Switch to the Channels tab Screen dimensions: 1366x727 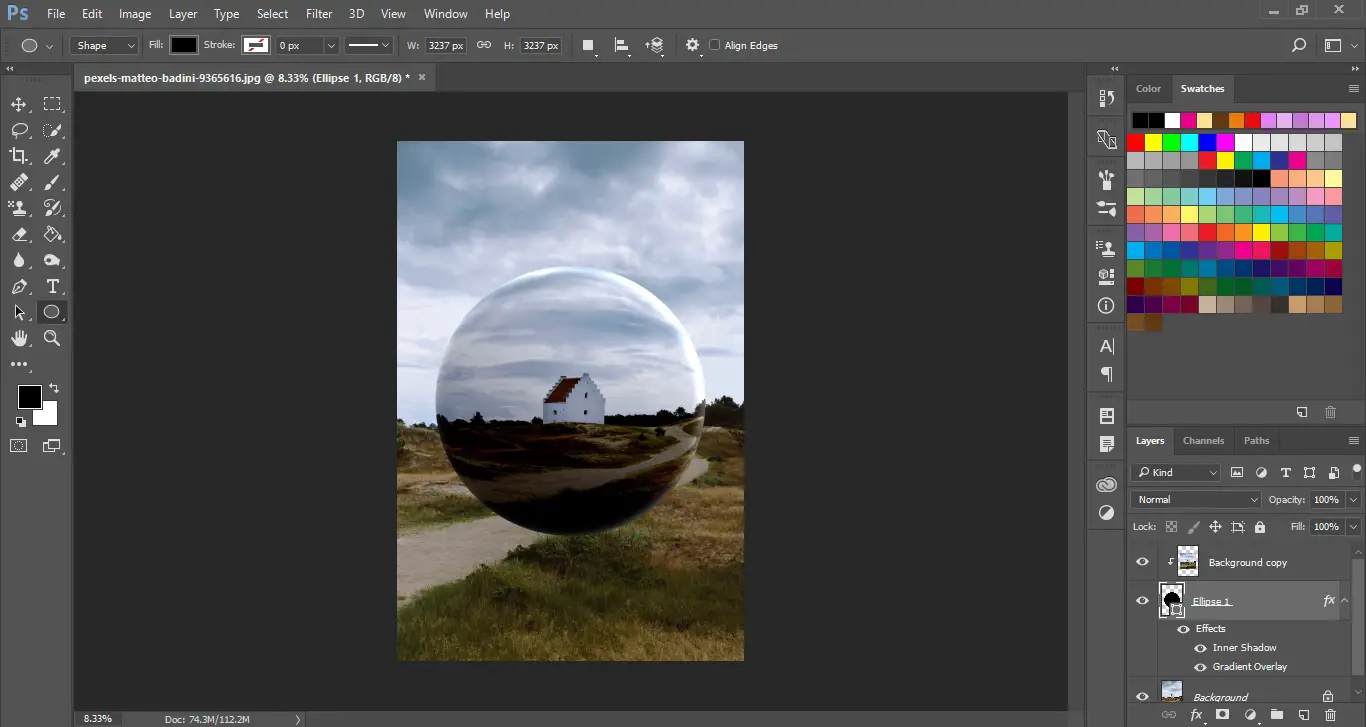(x=1203, y=441)
